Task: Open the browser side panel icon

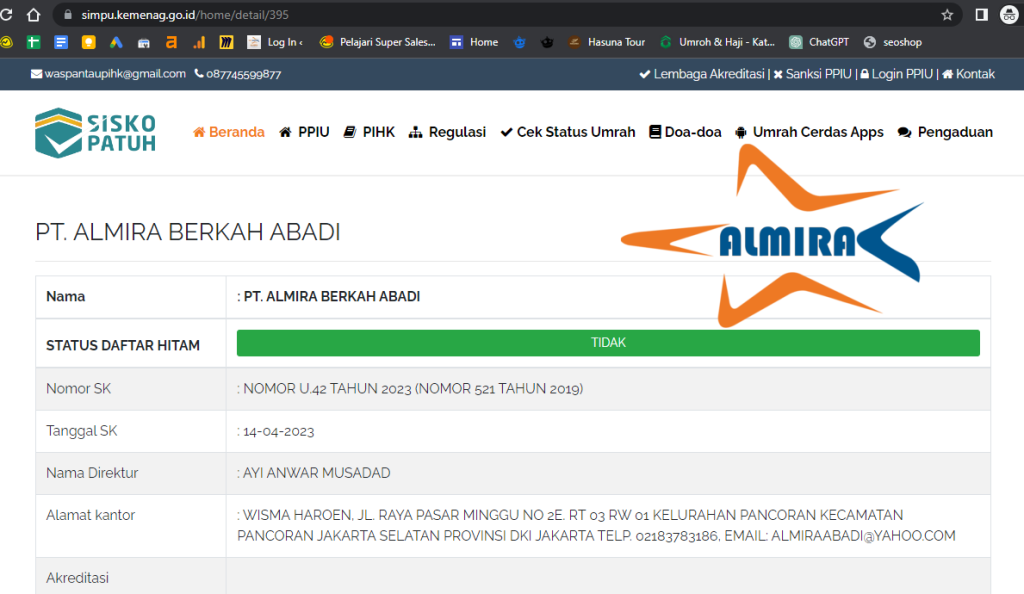Action: (981, 14)
